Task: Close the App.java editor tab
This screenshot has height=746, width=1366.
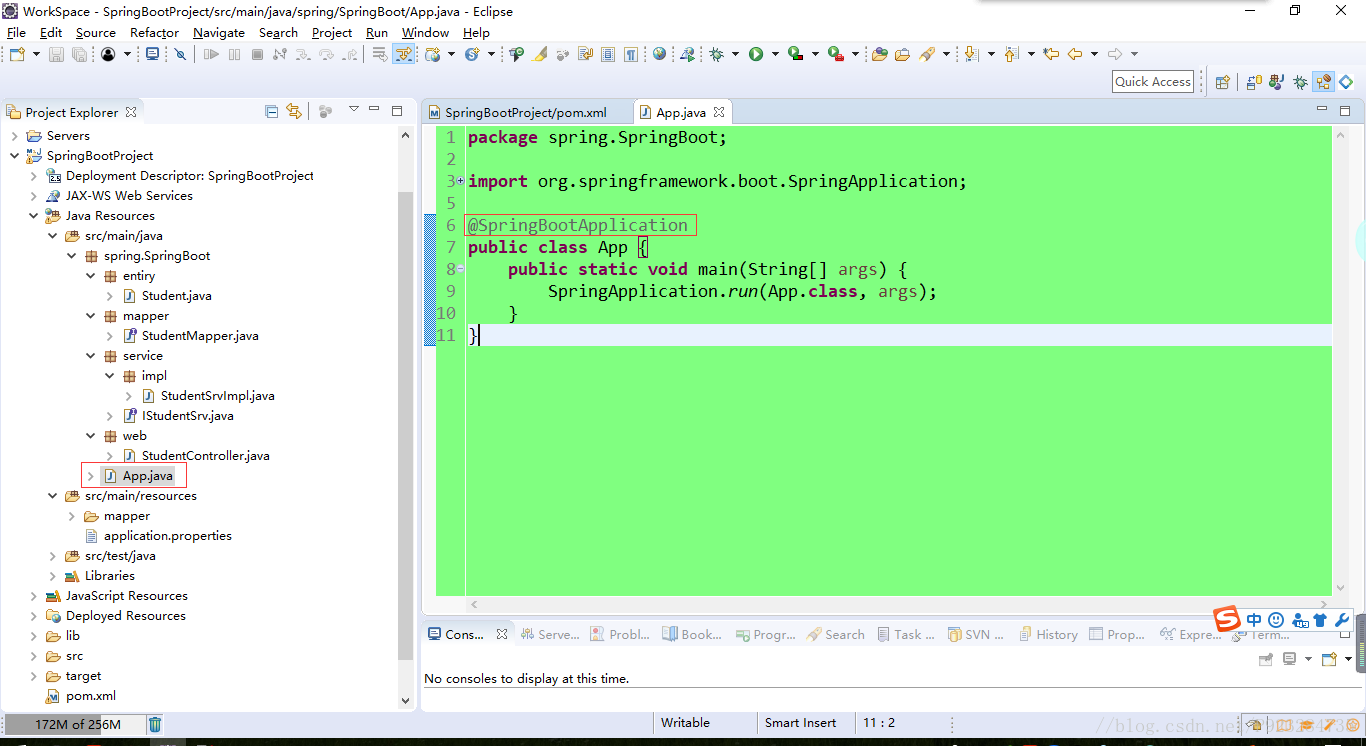Action: tap(719, 112)
